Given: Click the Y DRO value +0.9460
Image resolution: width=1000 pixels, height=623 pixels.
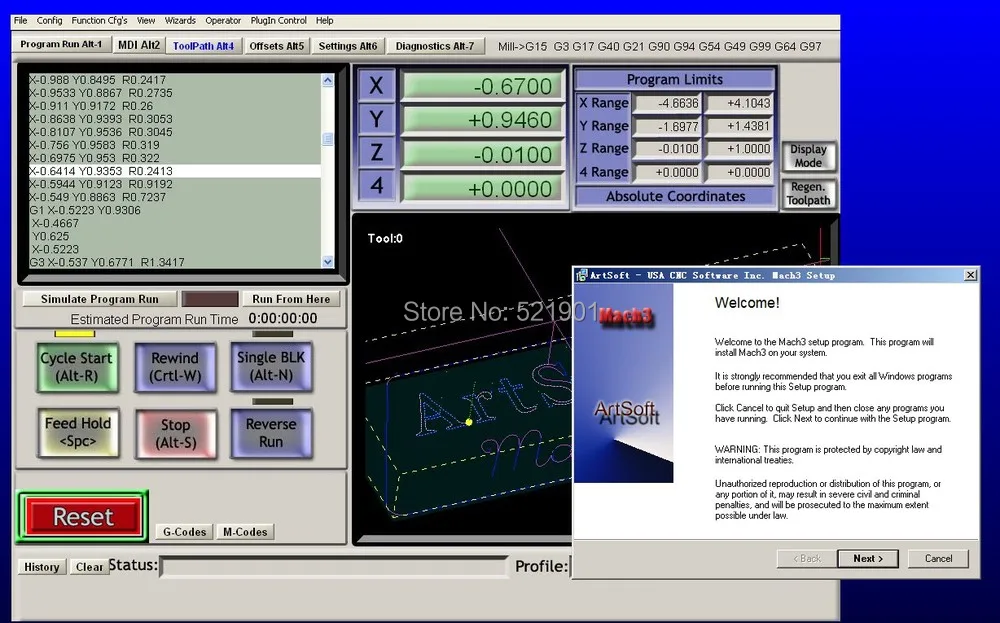Looking at the screenshot, I should pyautogui.click(x=482, y=120).
